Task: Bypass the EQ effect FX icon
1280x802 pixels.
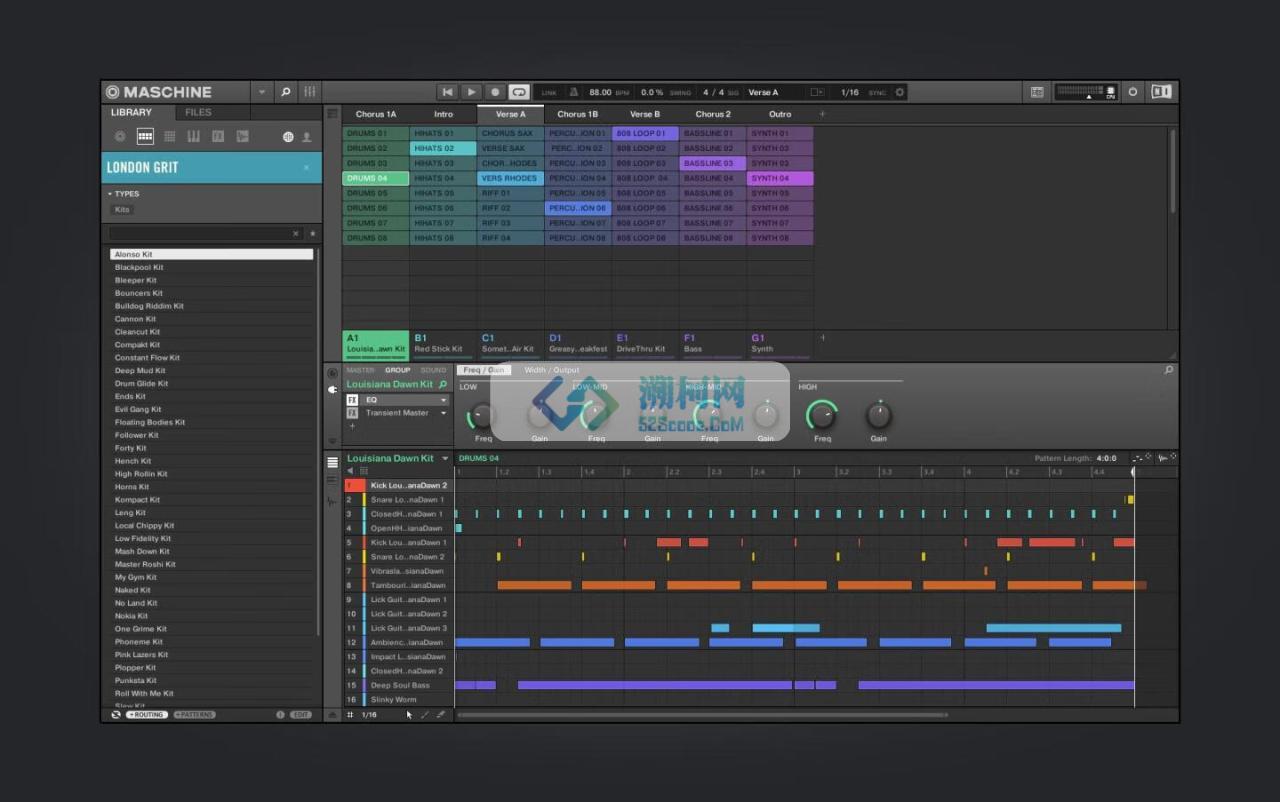Action: 352,400
